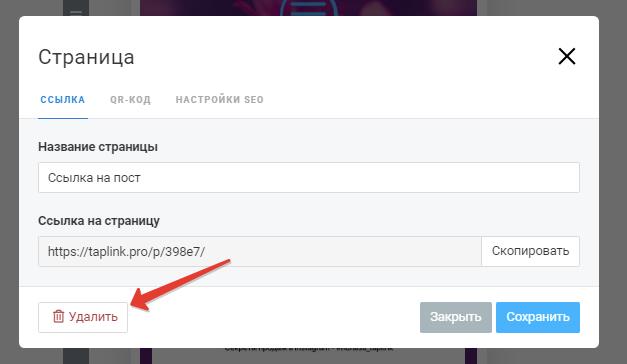Click the «Ссылка на пост» text in the name field
Screen dimensions: 627x364
[94, 178]
